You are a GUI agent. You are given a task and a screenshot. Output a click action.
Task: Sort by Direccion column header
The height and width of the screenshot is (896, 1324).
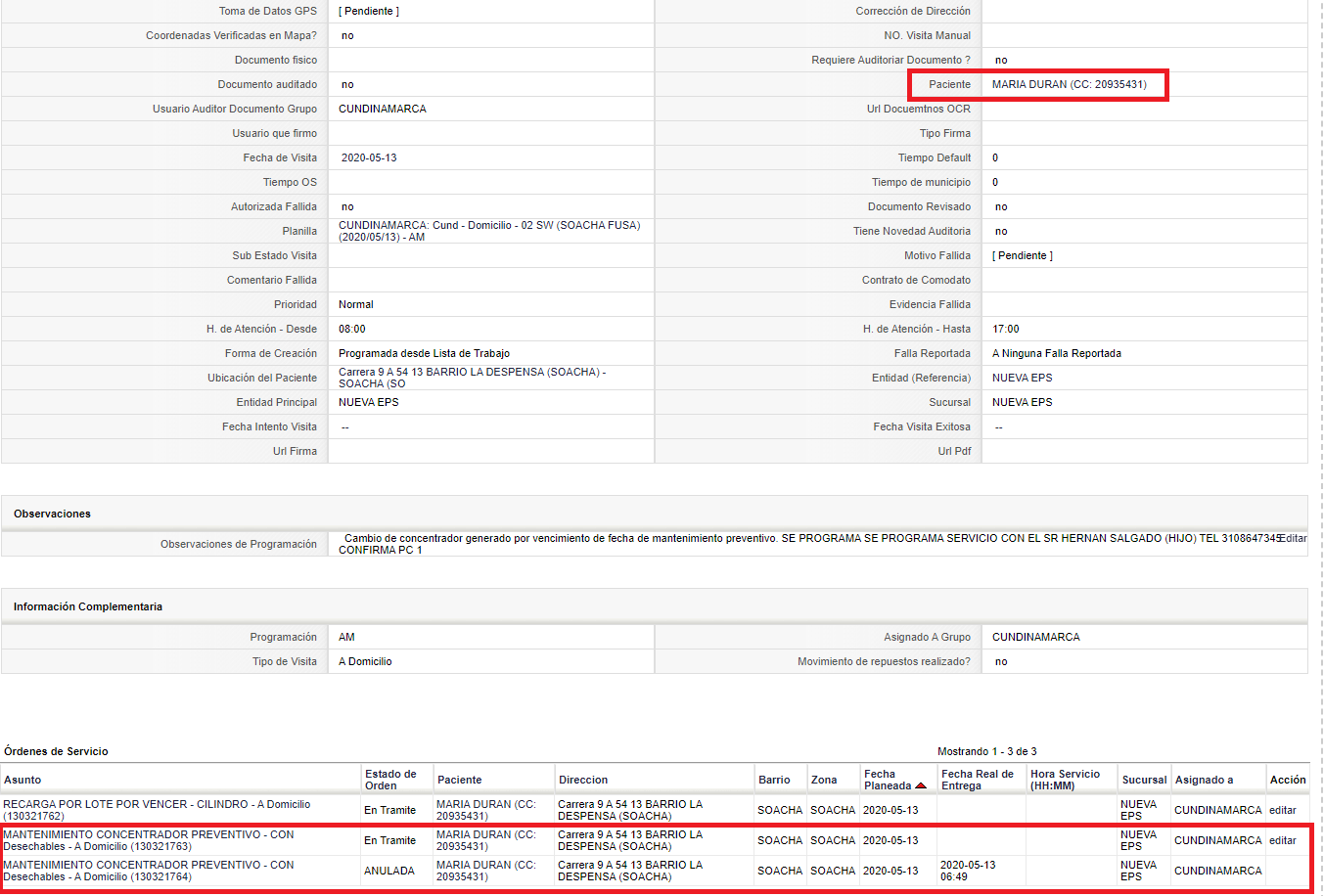[x=583, y=780]
